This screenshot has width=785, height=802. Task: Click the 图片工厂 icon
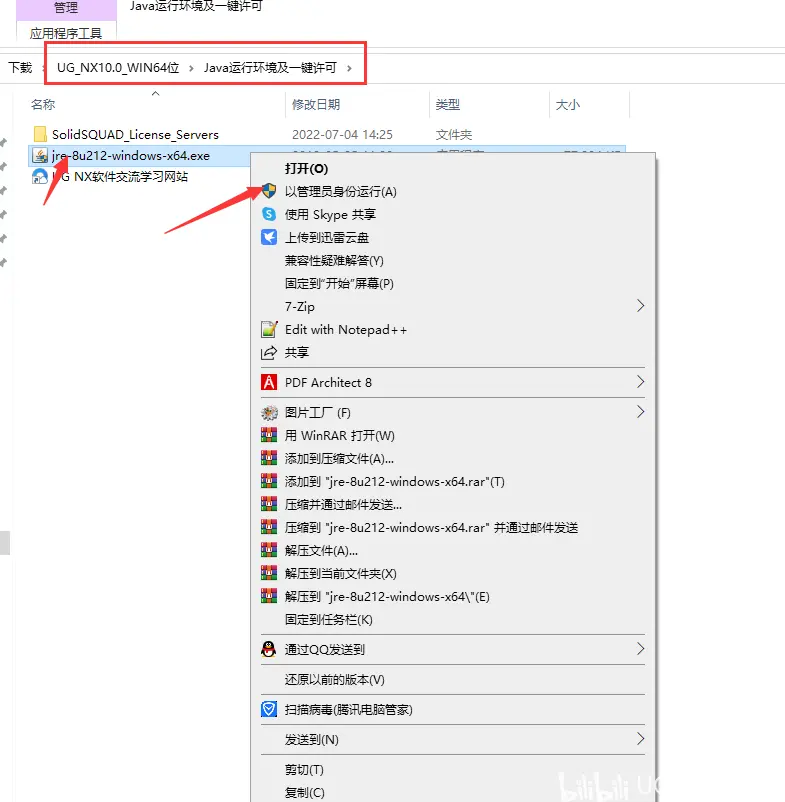pos(269,412)
